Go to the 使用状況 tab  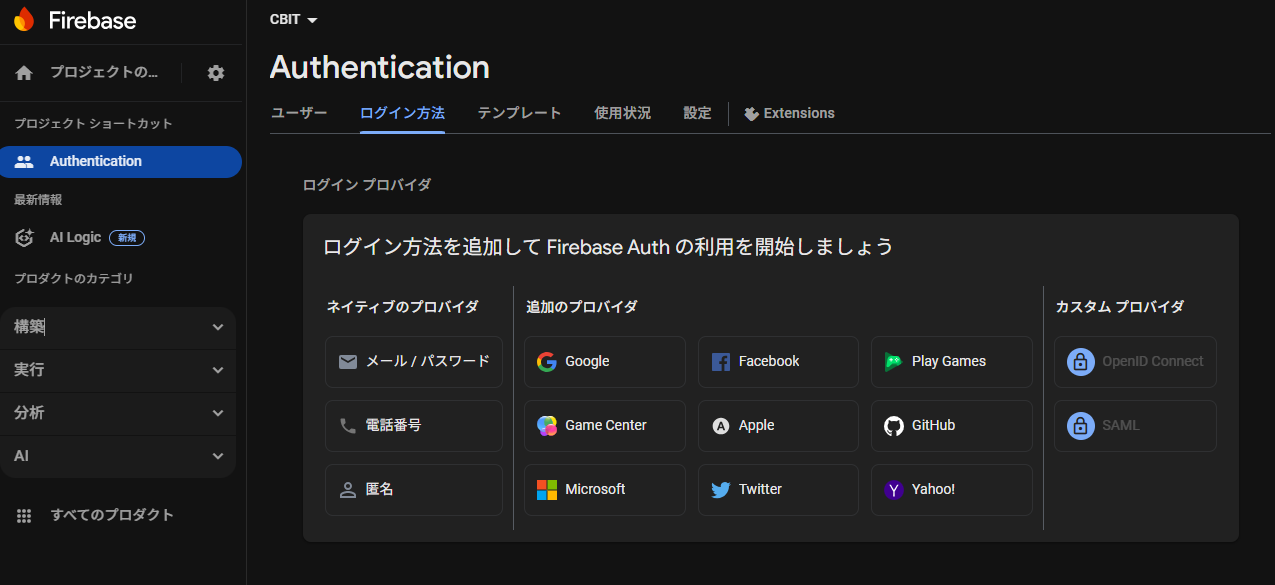coord(622,114)
